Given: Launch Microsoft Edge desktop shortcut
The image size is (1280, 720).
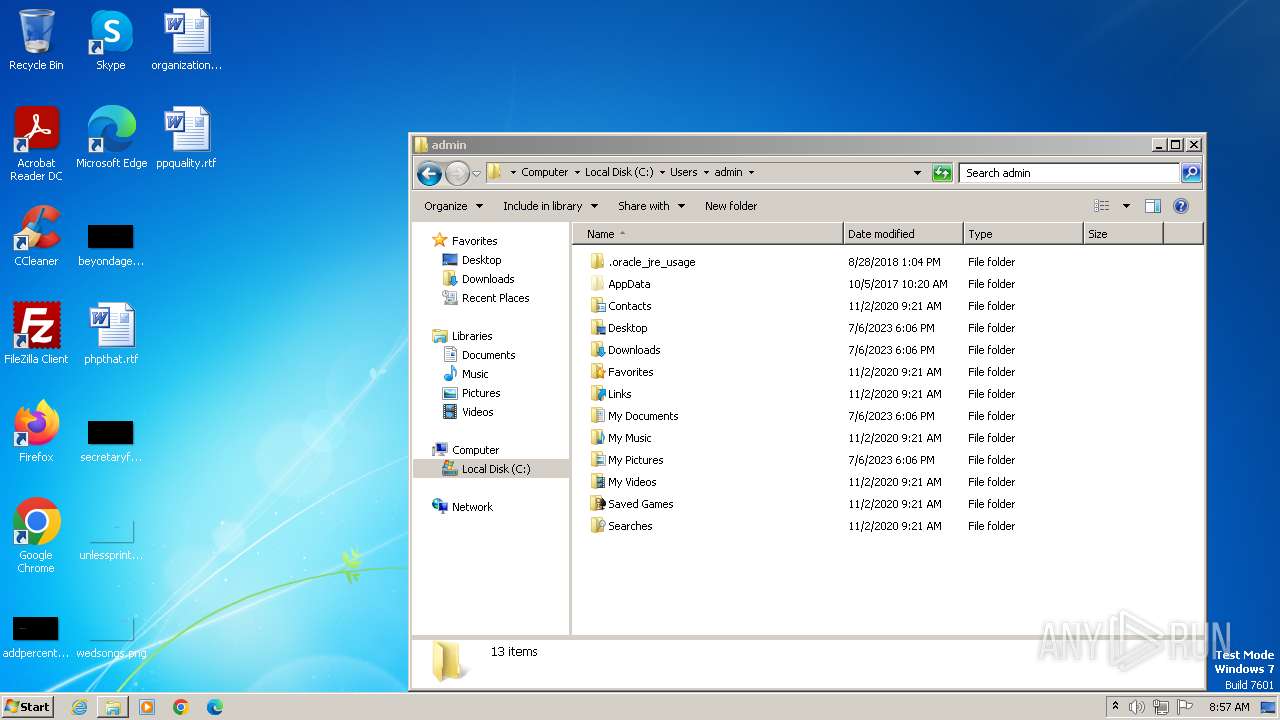Looking at the screenshot, I should [111, 138].
